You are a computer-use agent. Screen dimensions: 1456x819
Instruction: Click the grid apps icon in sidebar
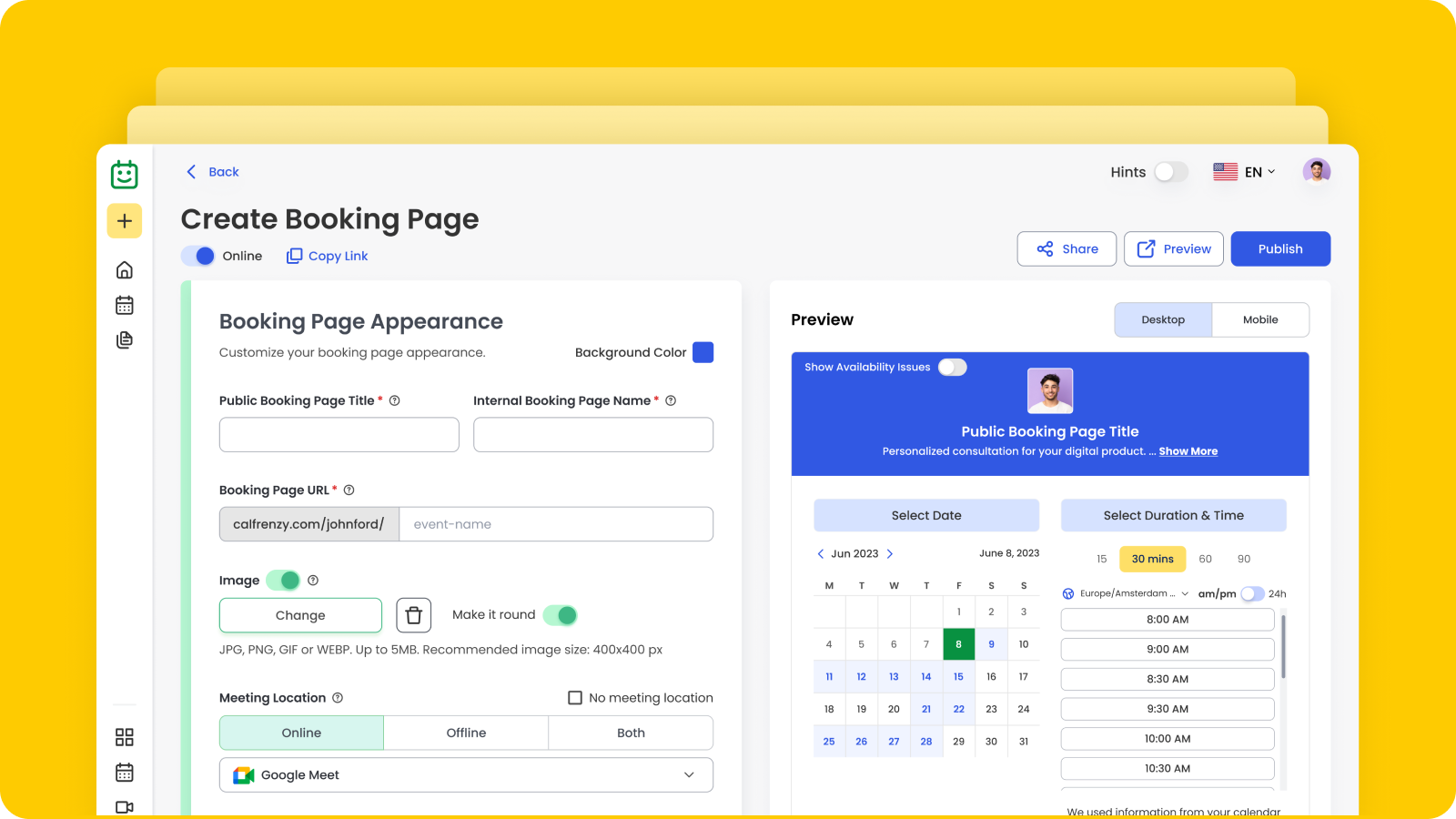(x=125, y=737)
